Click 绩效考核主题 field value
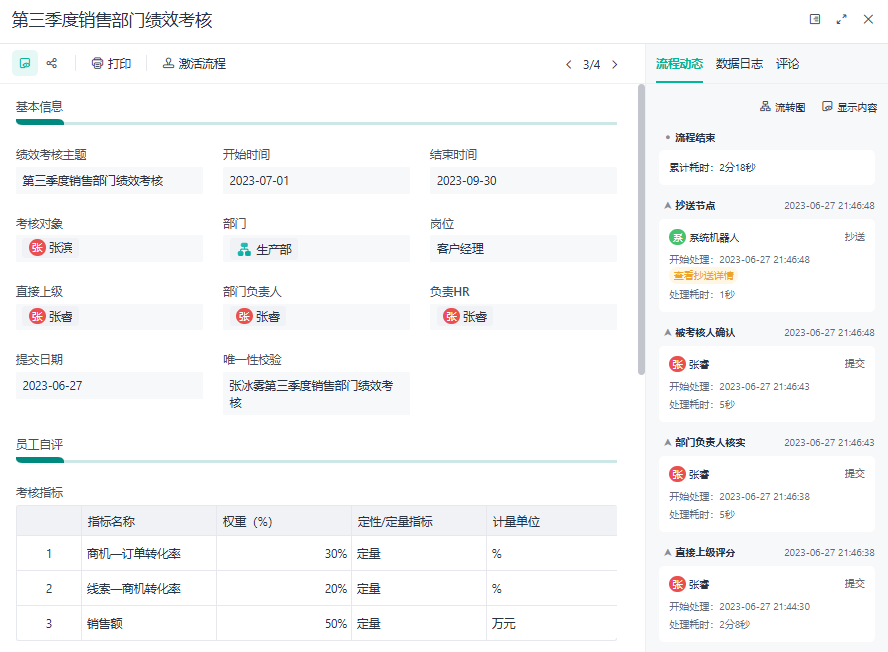The image size is (888, 652). point(109,181)
